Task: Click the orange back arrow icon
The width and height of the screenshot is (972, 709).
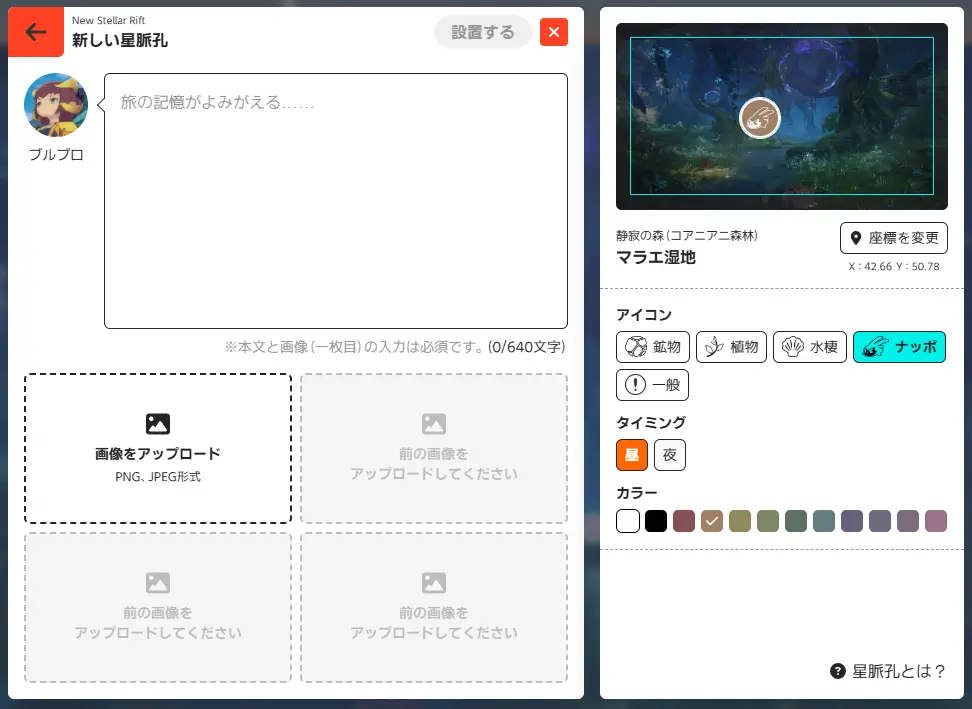Action: click(x=36, y=32)
